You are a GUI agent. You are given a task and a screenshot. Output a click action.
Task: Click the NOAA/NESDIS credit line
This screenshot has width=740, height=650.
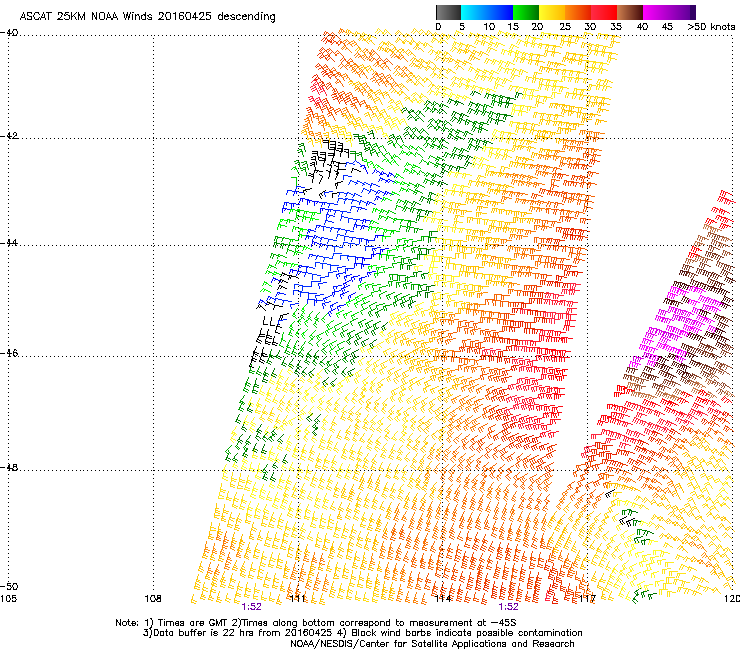432,644
